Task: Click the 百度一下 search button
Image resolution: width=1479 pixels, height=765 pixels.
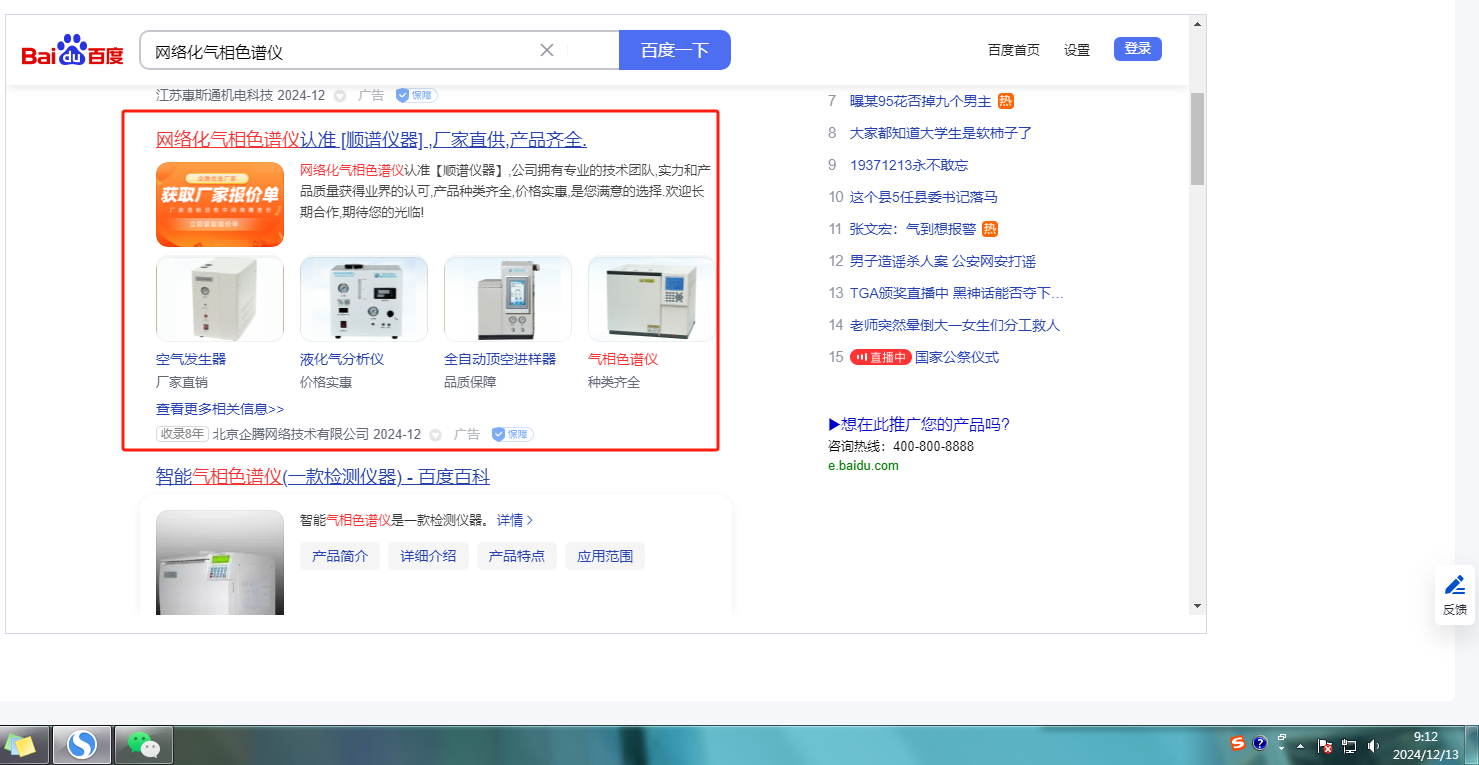Action: coord(675,50)
